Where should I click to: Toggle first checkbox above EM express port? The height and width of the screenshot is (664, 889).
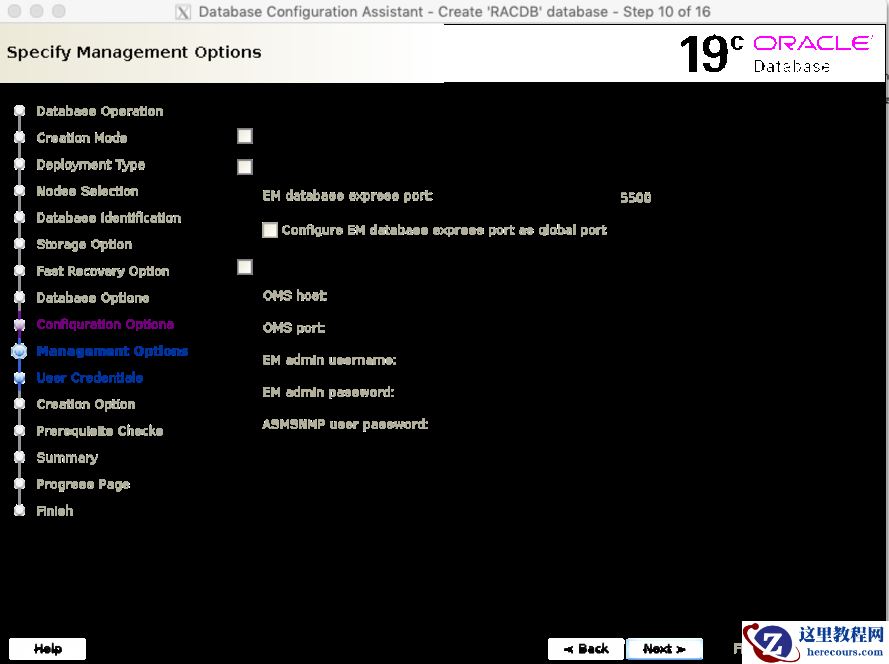point(245,136)
